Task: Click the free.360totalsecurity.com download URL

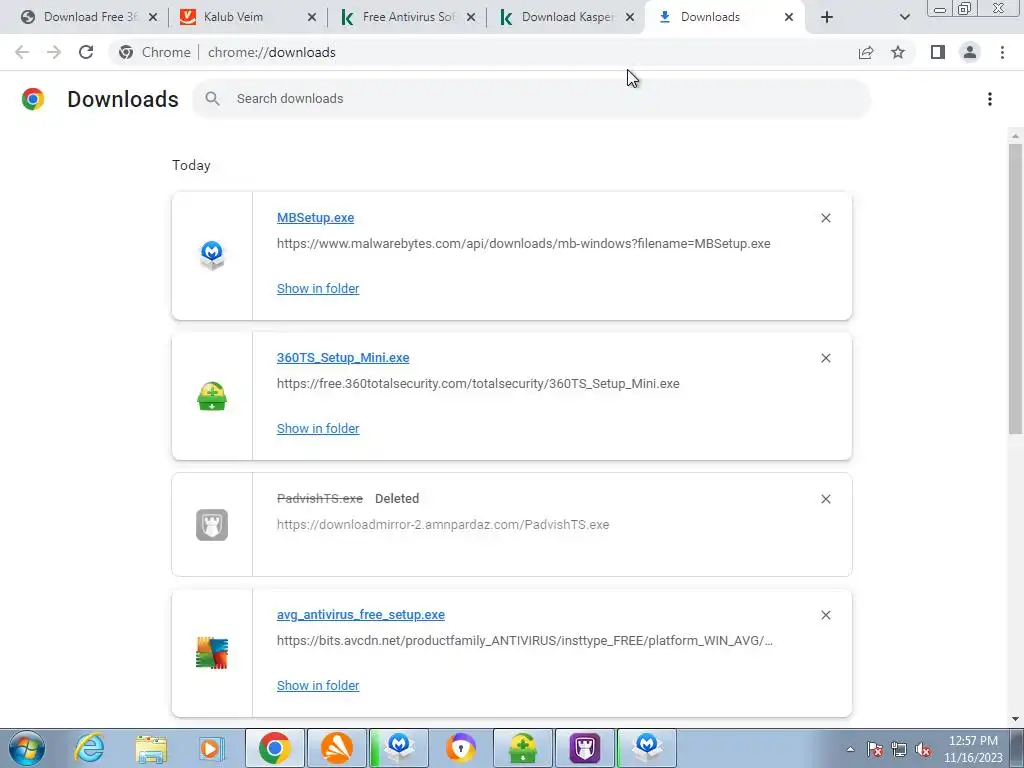Action: (x=478, y=383)
